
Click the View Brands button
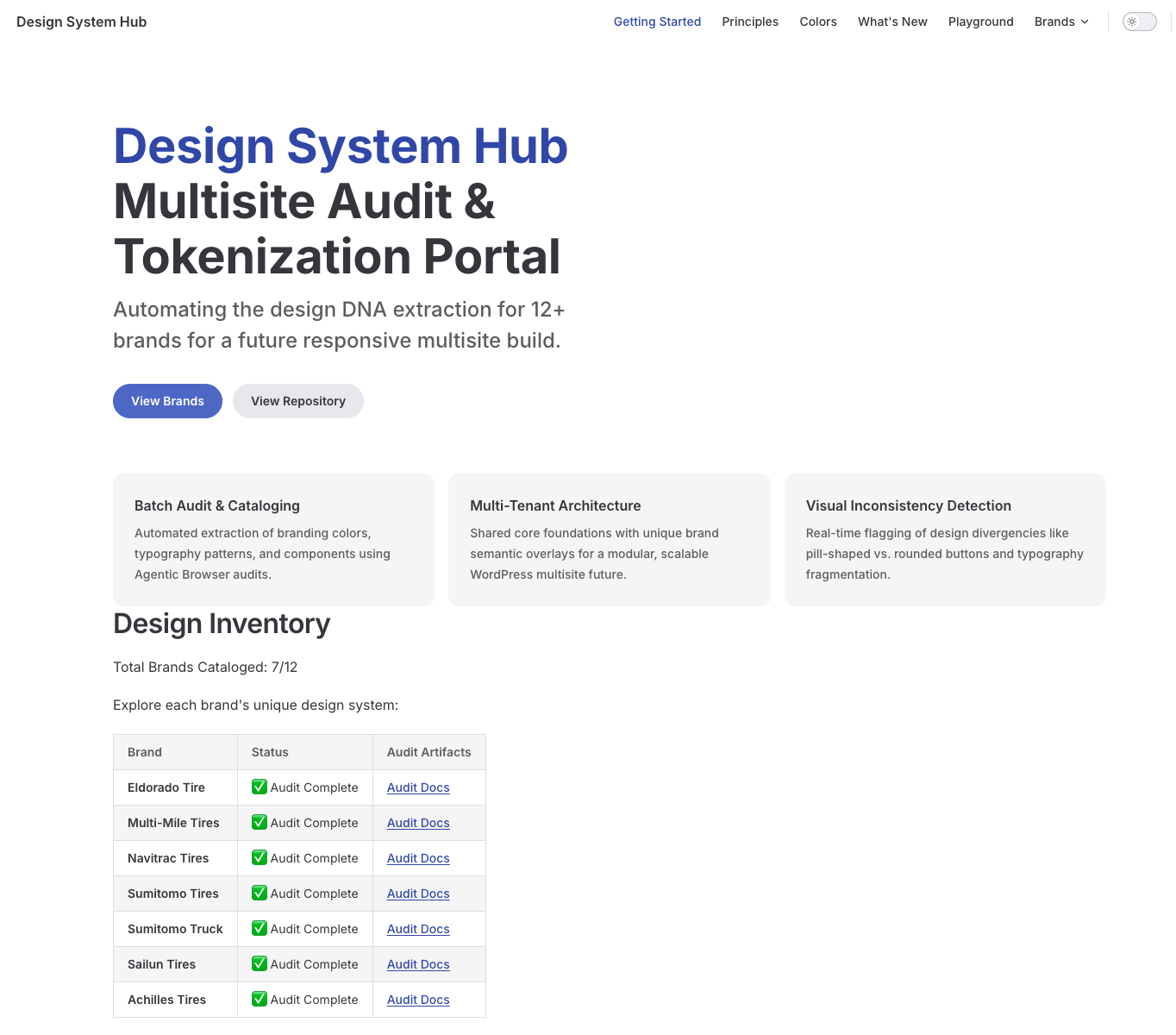point(167,401)
